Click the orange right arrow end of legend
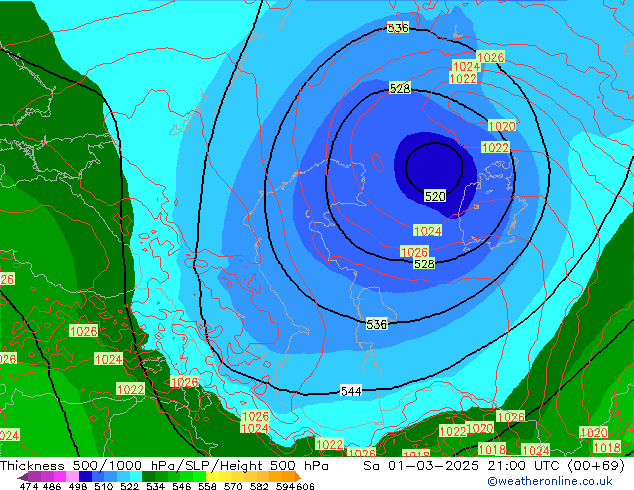Viewport: 634px width, 490px height. (x=298, y=477)
